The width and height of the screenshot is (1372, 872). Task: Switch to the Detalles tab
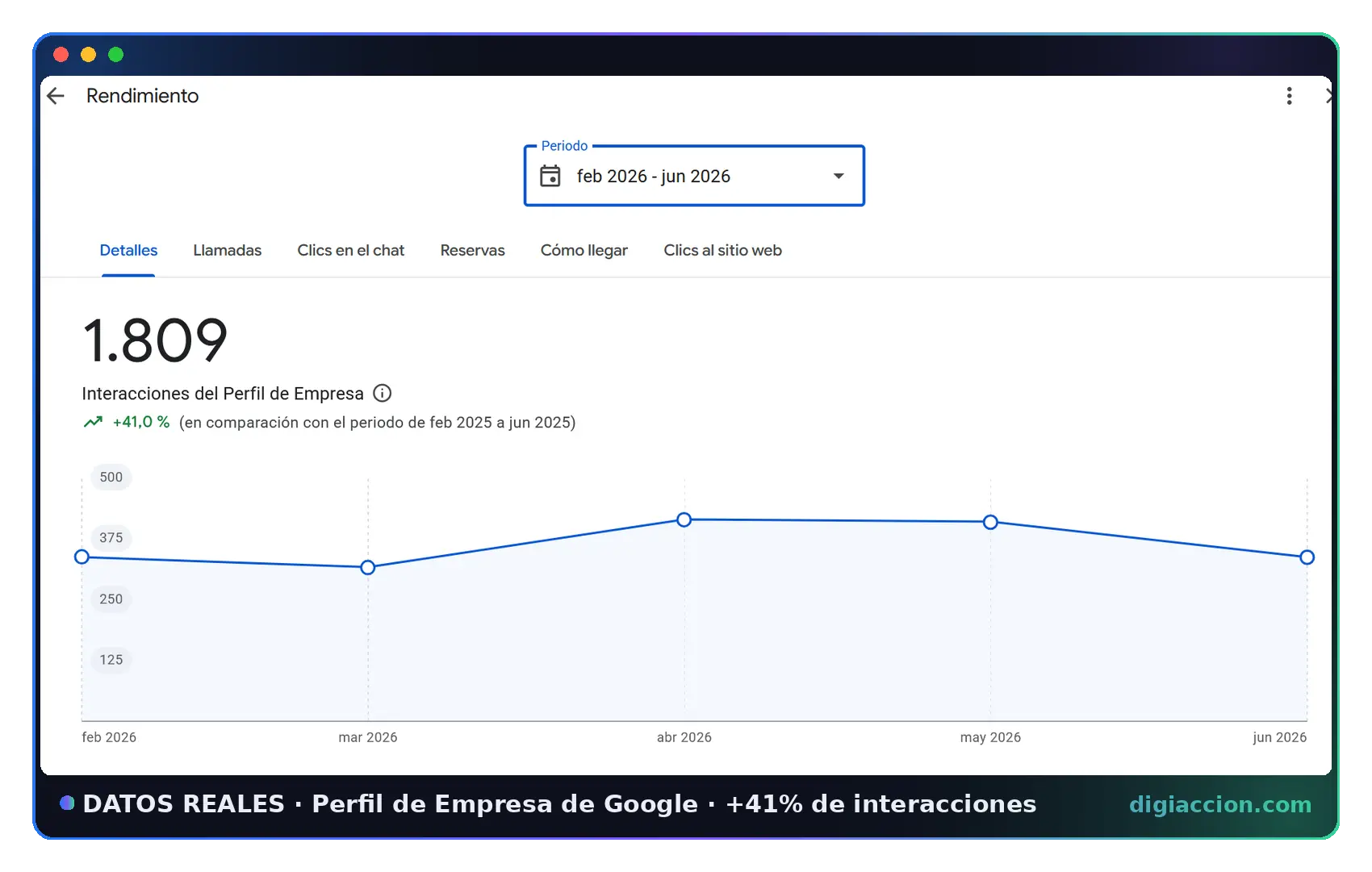(128, 250)
